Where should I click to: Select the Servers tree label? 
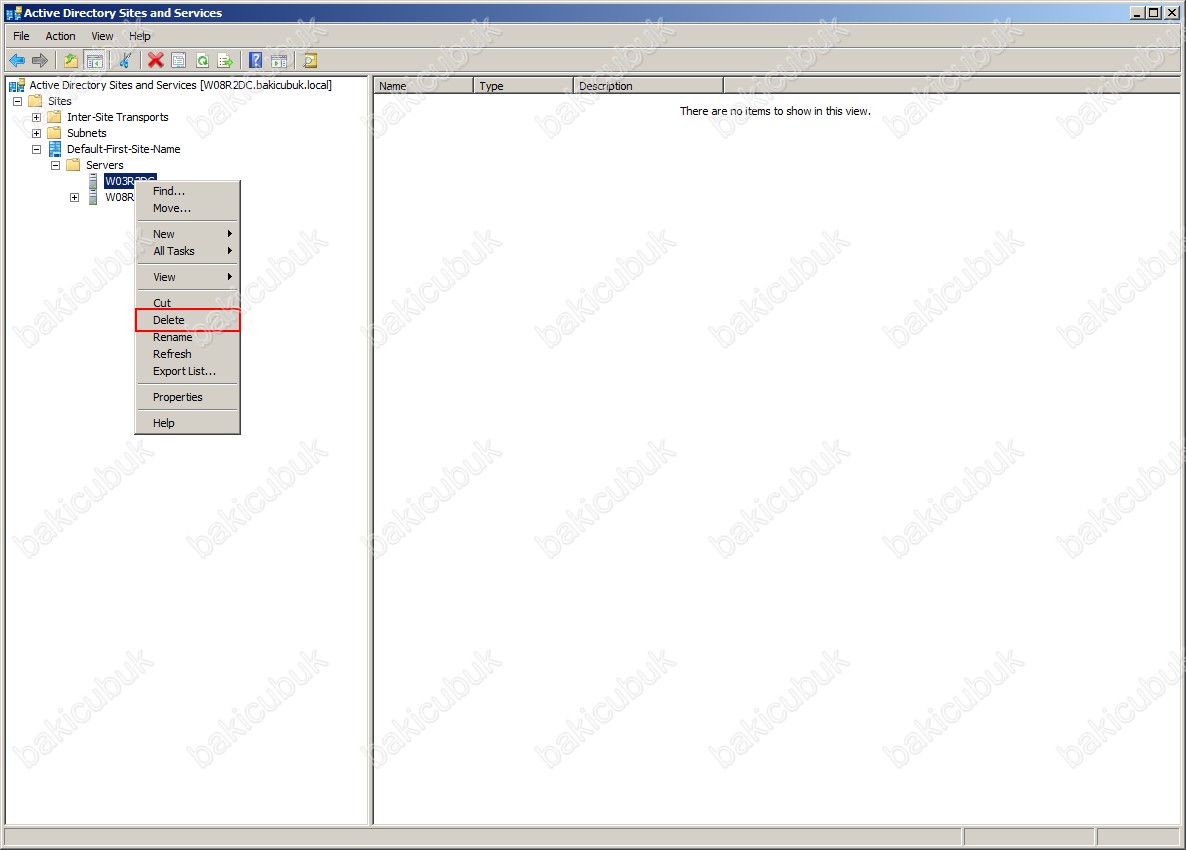point(104,165)
